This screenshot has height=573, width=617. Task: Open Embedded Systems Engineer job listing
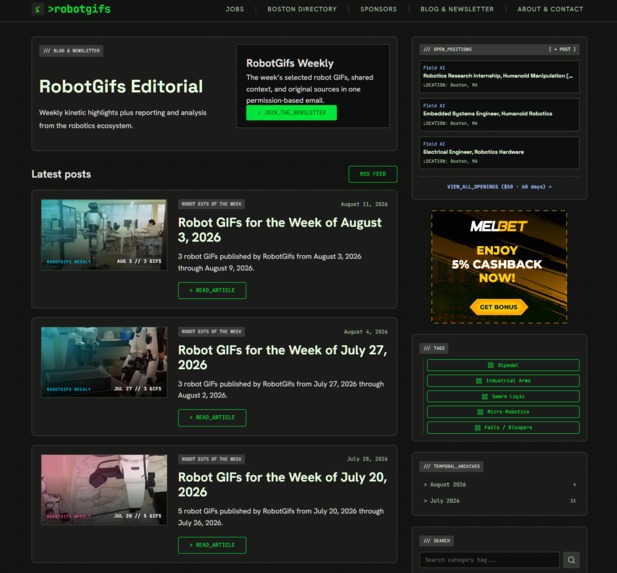499,115
